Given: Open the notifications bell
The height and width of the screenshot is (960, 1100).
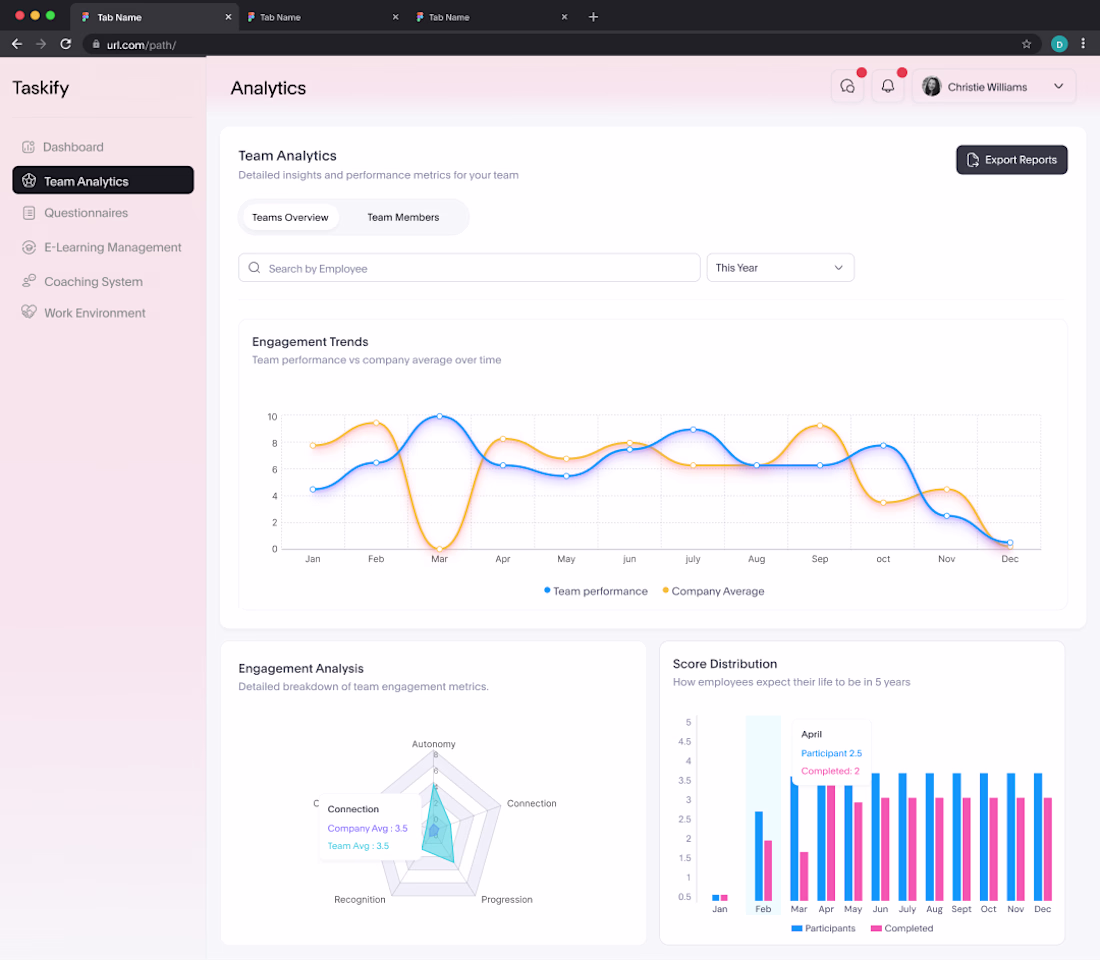Looking at the screenshot, I should pos(887,86).
